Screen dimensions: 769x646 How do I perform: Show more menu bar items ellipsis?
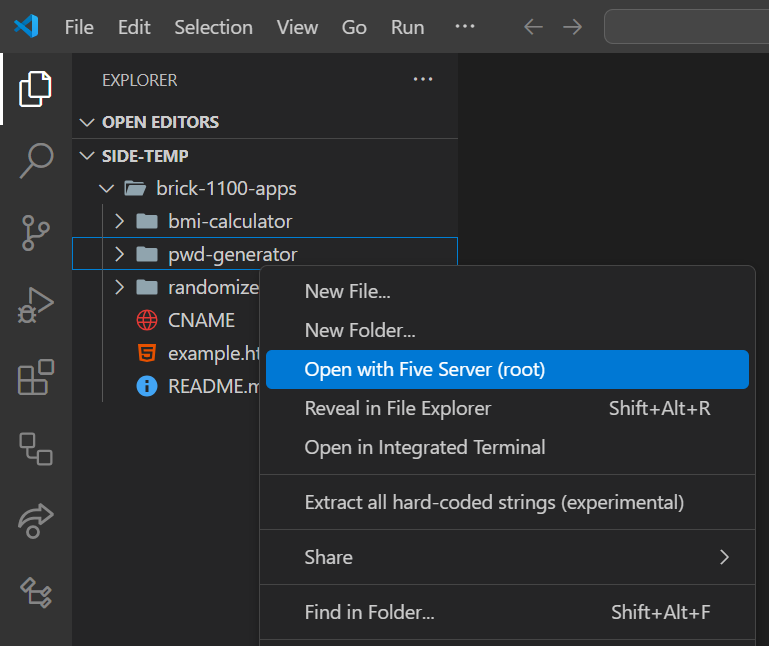(464, 26)
